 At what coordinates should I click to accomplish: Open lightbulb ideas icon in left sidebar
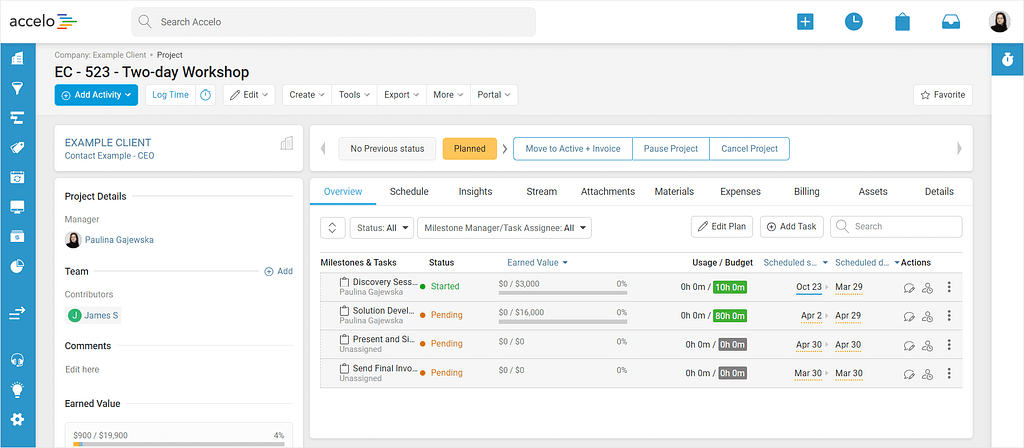(18, 390)
